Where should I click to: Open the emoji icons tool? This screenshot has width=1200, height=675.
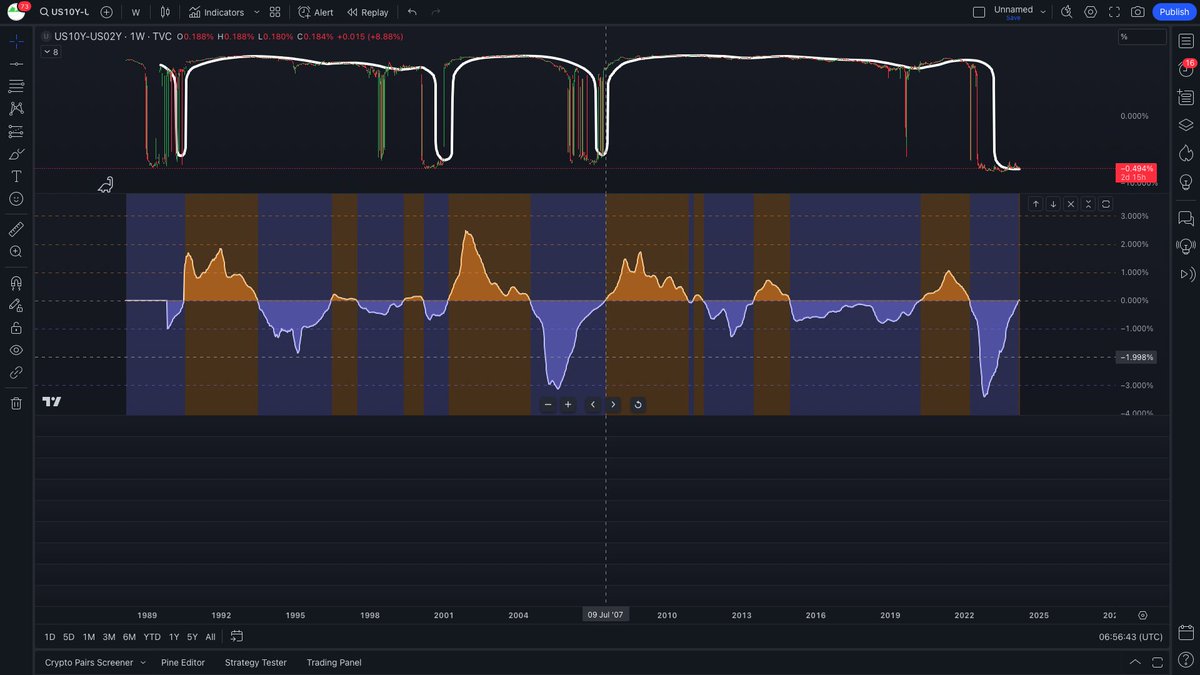click(x=16, y=199)
